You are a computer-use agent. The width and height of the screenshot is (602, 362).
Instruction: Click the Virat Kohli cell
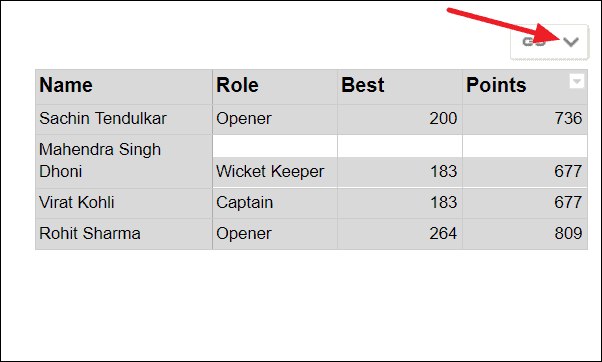pos(124,203)
